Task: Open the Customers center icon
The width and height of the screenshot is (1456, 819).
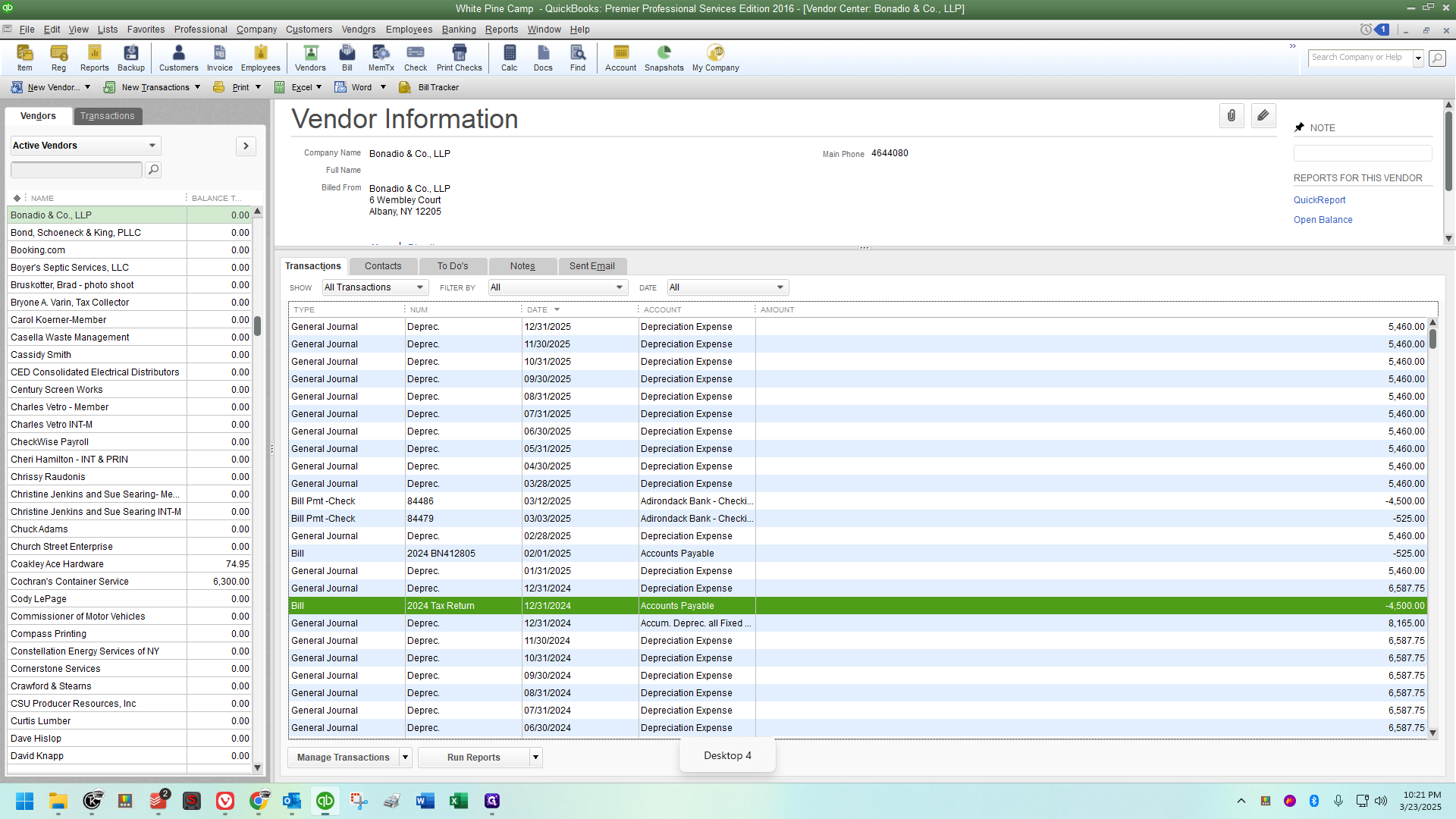Action: 179,58
